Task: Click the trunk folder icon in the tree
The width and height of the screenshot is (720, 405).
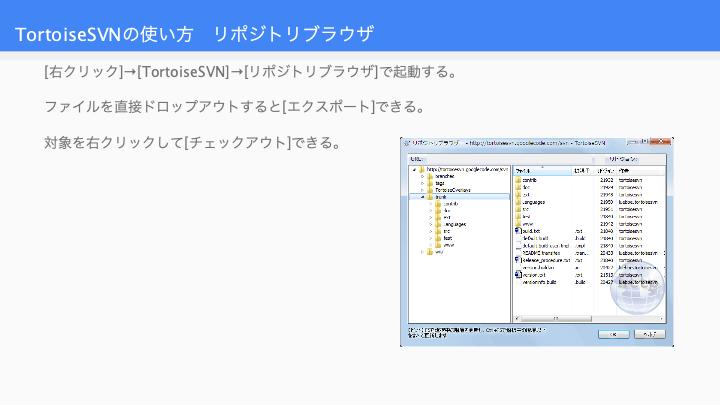Action: tap(430, 197)
